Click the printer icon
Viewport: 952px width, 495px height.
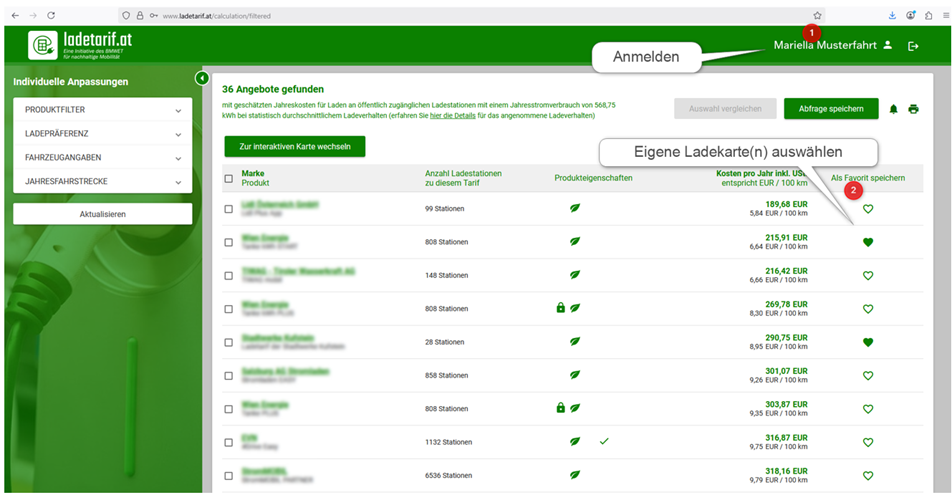point(913,109)
